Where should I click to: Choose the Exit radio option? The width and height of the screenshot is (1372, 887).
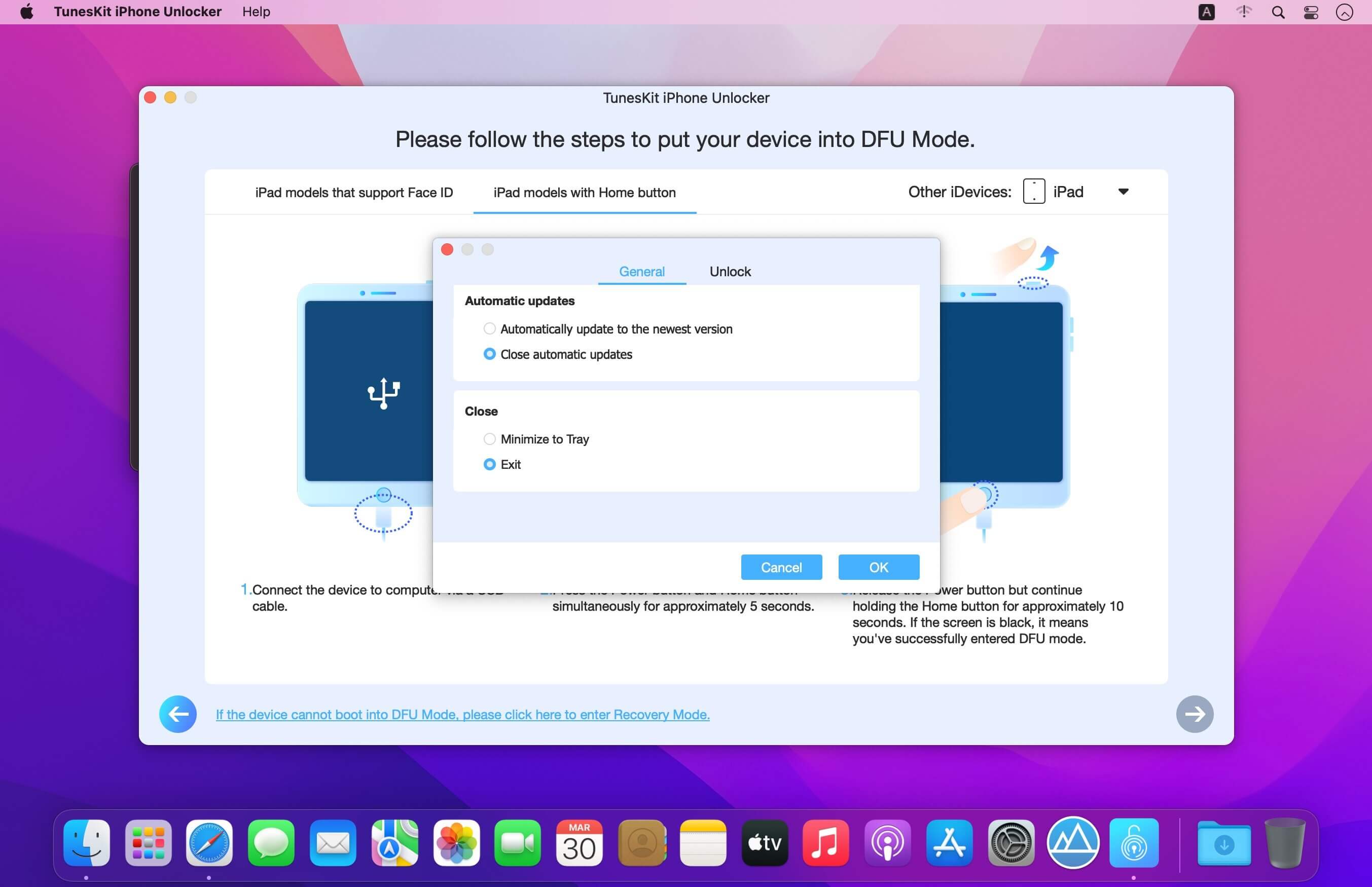tap(490, 464)
